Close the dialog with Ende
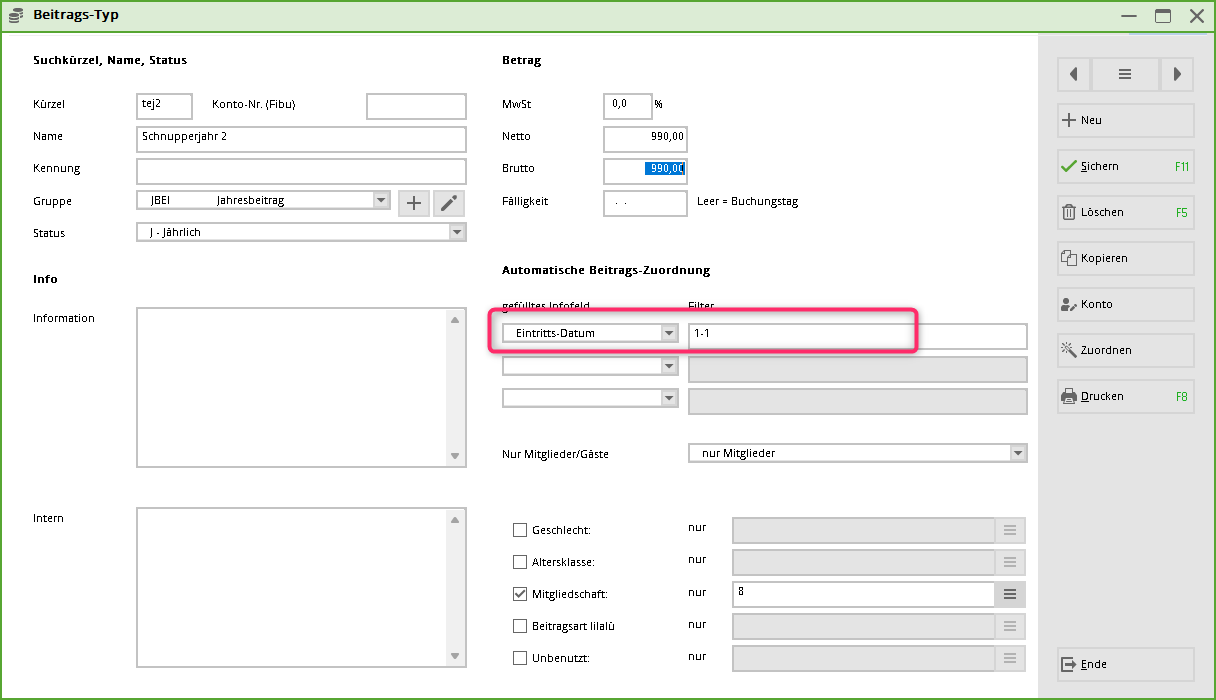Screen dimensions: 1216x700 pyautogui.click(x=1125, y=664)
